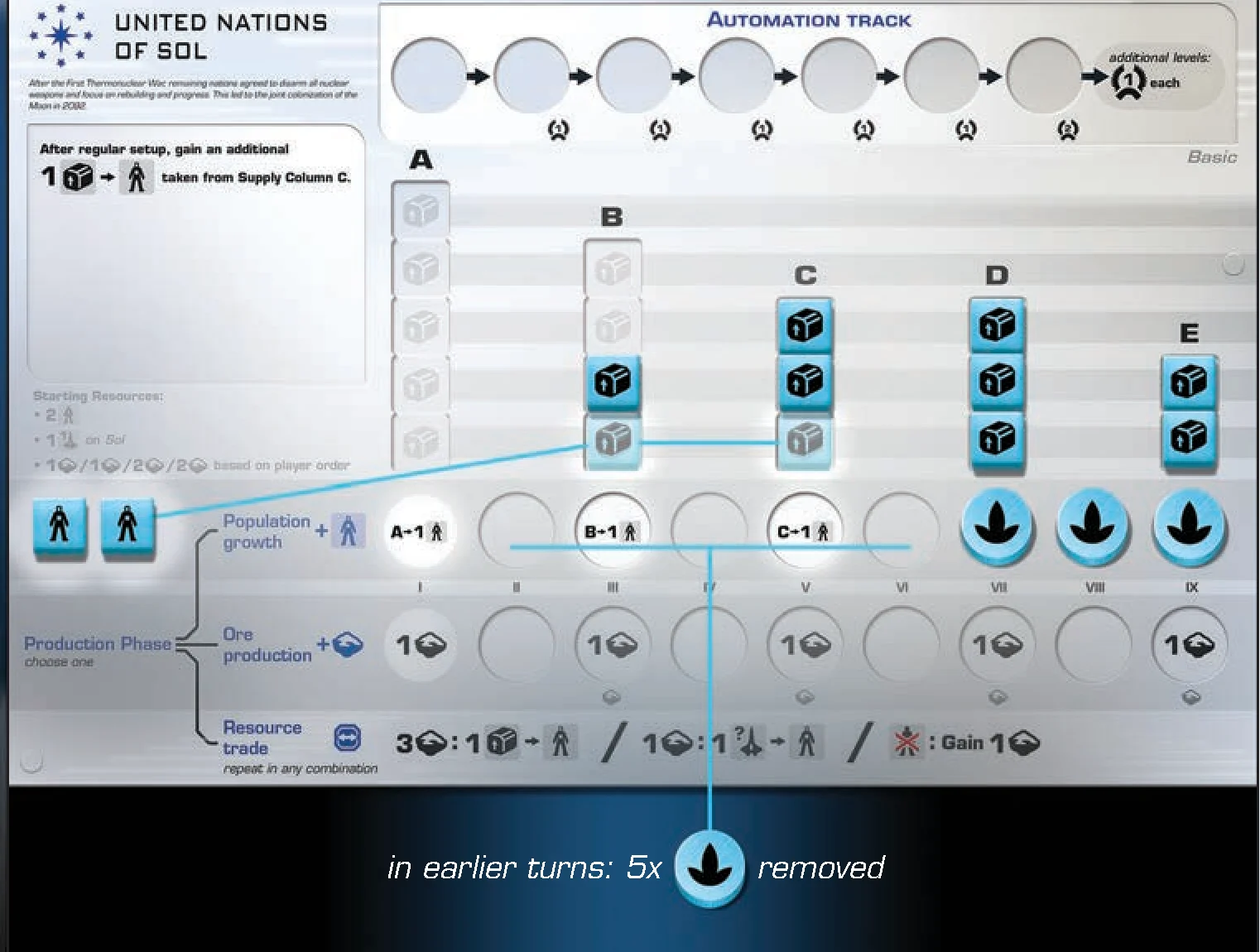Viewport: 1260px width, 952px height.
Task: Click the empty growth circle above numeral II
Action: (x=517, y=531)
